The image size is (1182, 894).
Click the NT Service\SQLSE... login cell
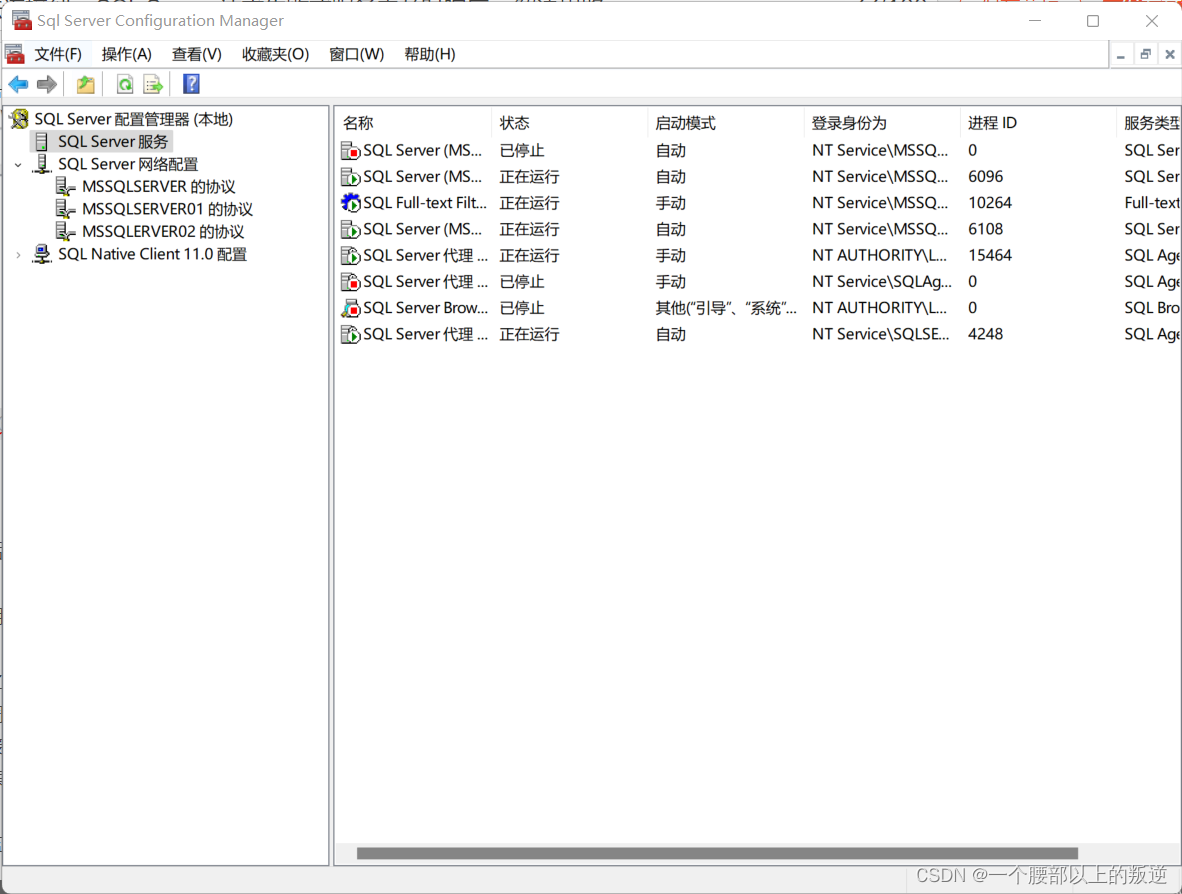coord(880,334)
